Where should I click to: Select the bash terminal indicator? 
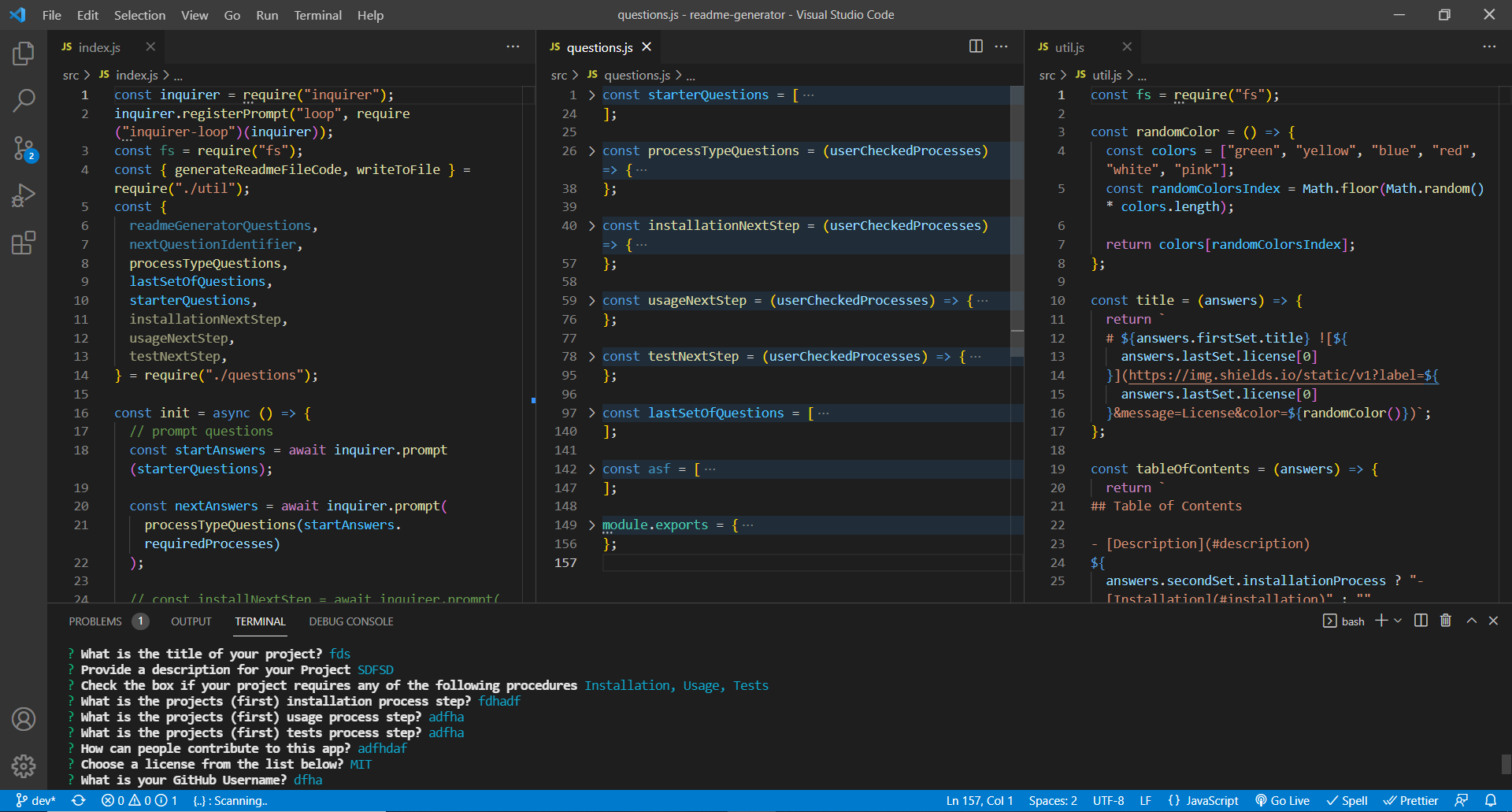[x=1343, y=621]
